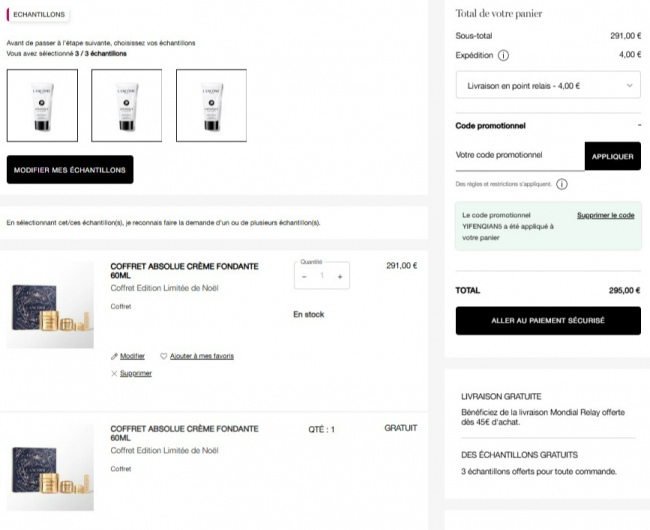Increase quantity with plus button
This screenshot has height=530, width=650.
pos(340,276)
